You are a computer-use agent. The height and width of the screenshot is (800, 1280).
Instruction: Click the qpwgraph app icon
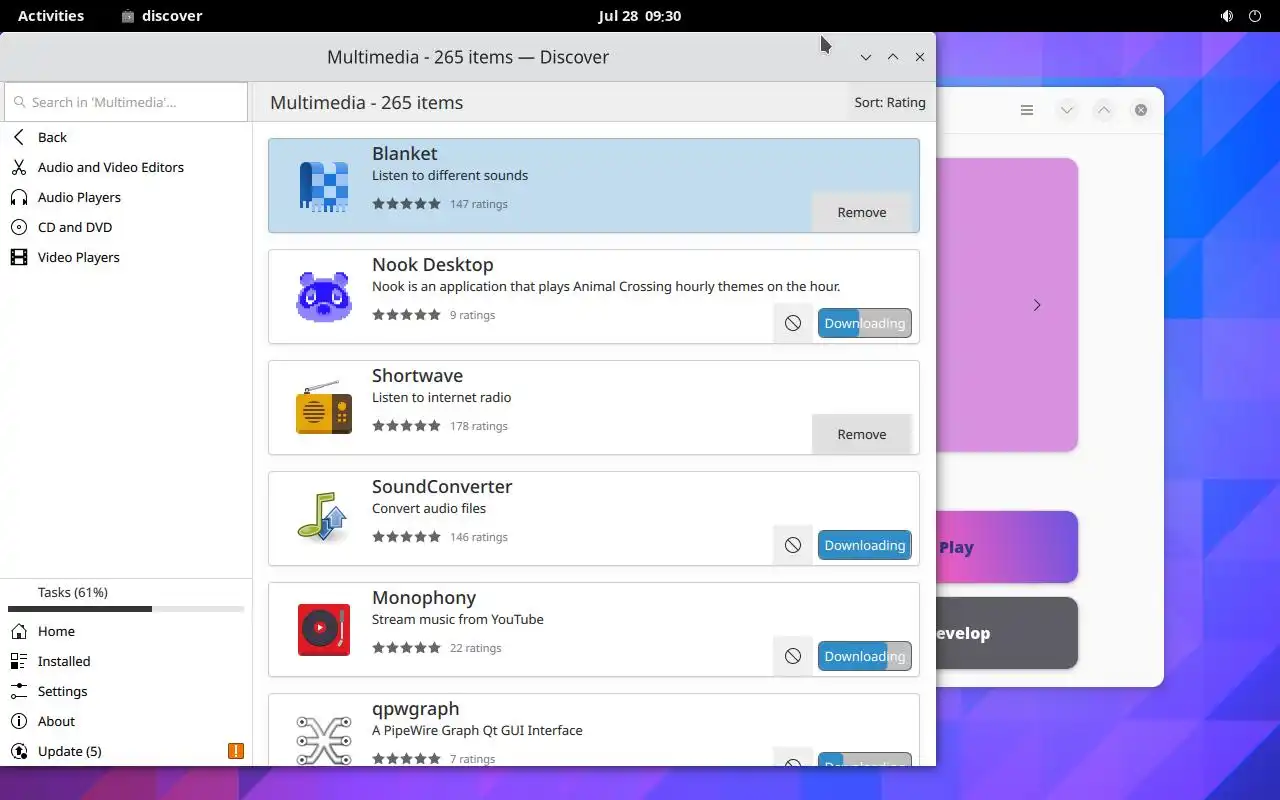[x=324, y=739]
